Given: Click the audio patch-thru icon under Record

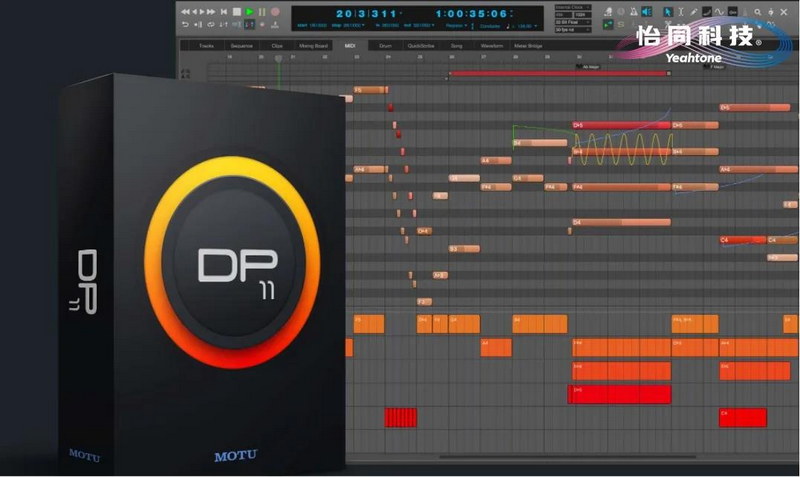Looking at the screenshot, I should tap(275, 25).
